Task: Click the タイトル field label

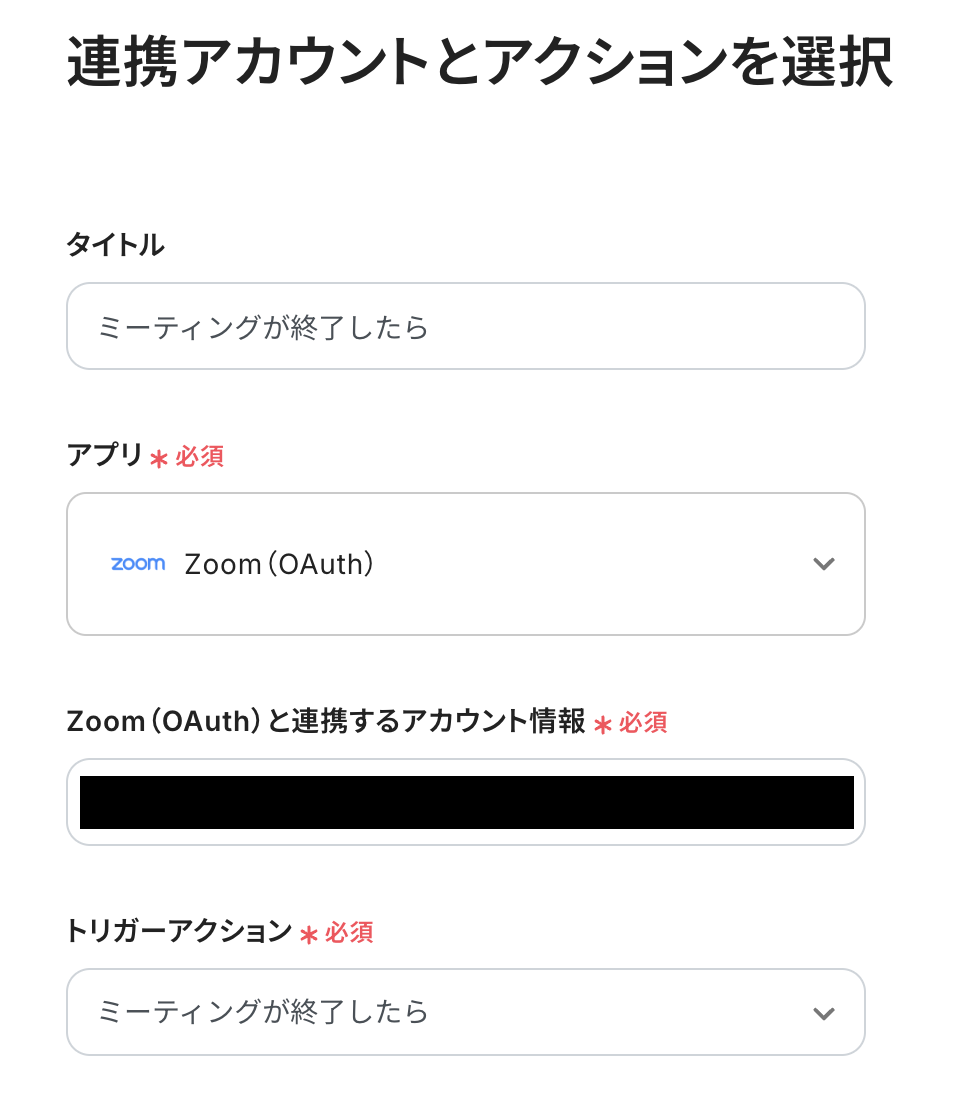Action: [x=115, y=245]
